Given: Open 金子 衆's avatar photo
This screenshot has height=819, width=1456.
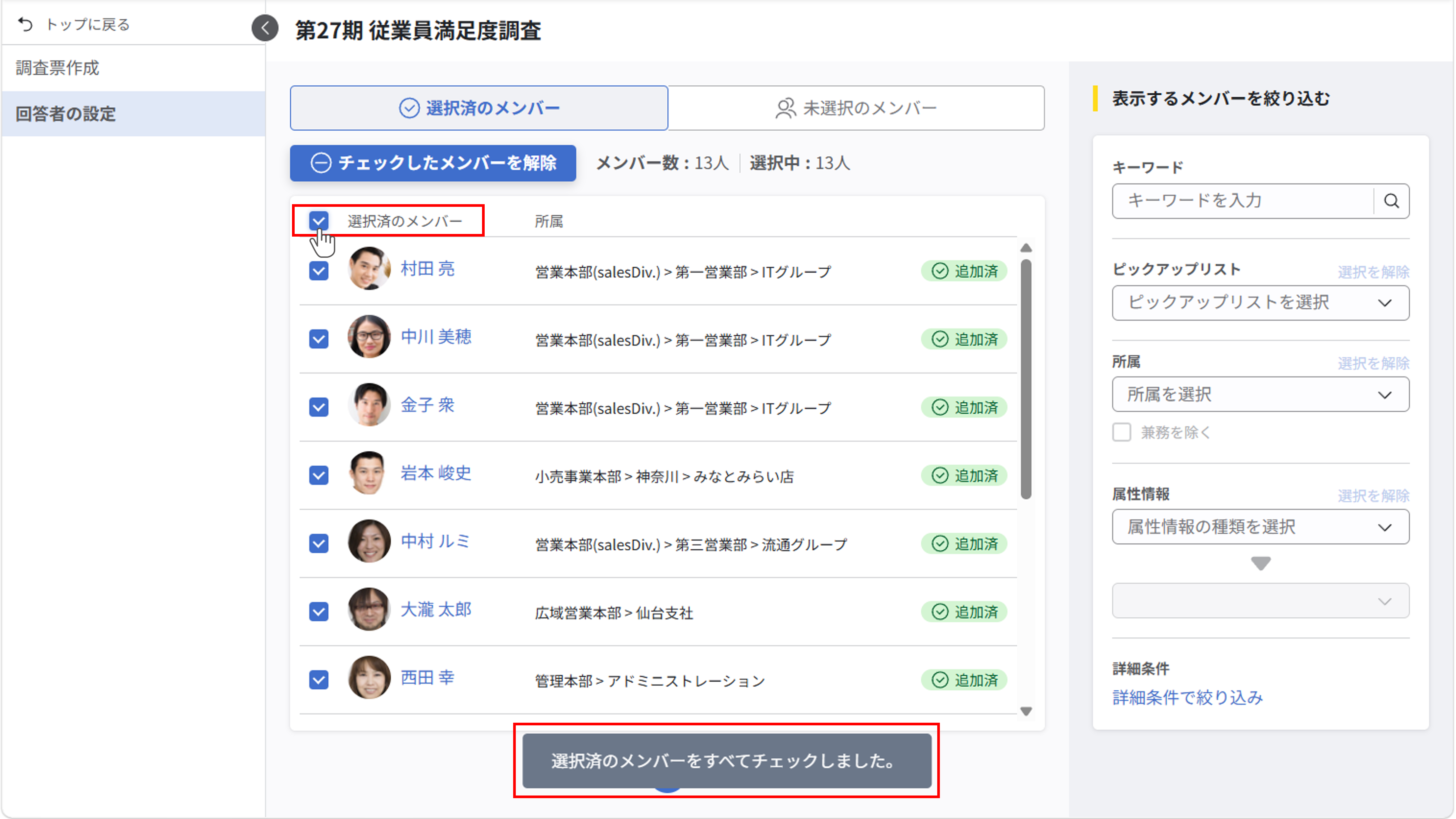Looking at the screenshot, I should pos(368,405).
